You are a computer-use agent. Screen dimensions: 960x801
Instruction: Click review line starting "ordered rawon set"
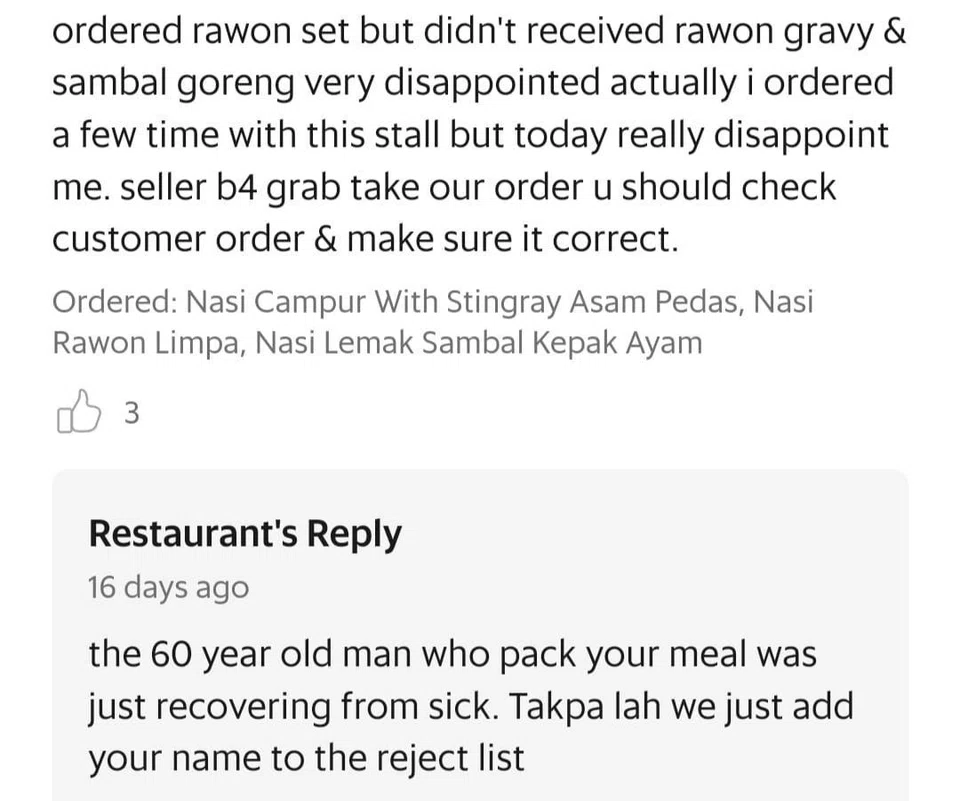tap(479, 31)
